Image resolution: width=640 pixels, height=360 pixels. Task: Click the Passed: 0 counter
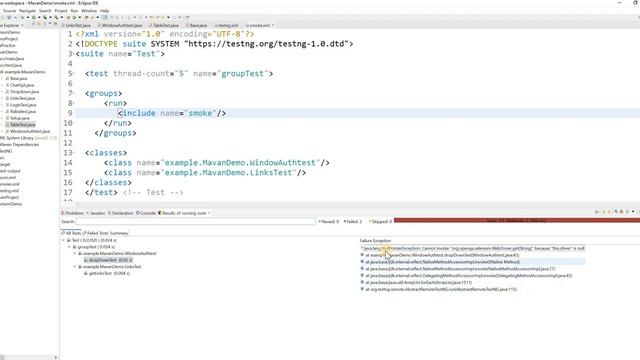coord(329,222)
